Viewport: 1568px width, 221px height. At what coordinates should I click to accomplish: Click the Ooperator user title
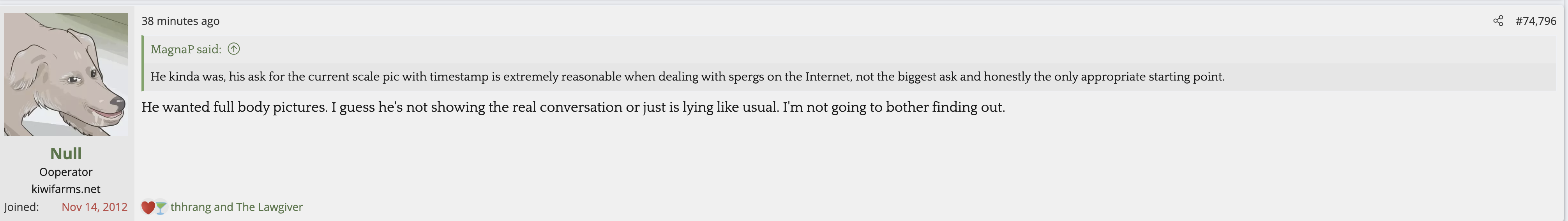pos(66,172)
